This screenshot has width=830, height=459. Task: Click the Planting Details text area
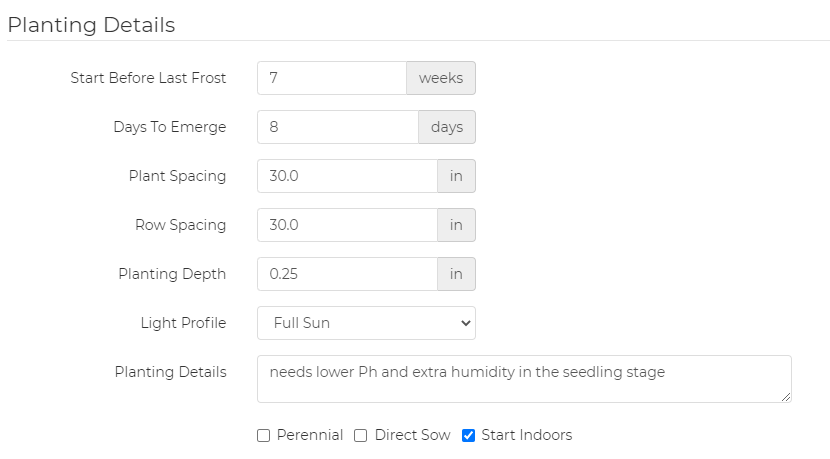click(524, 379)
